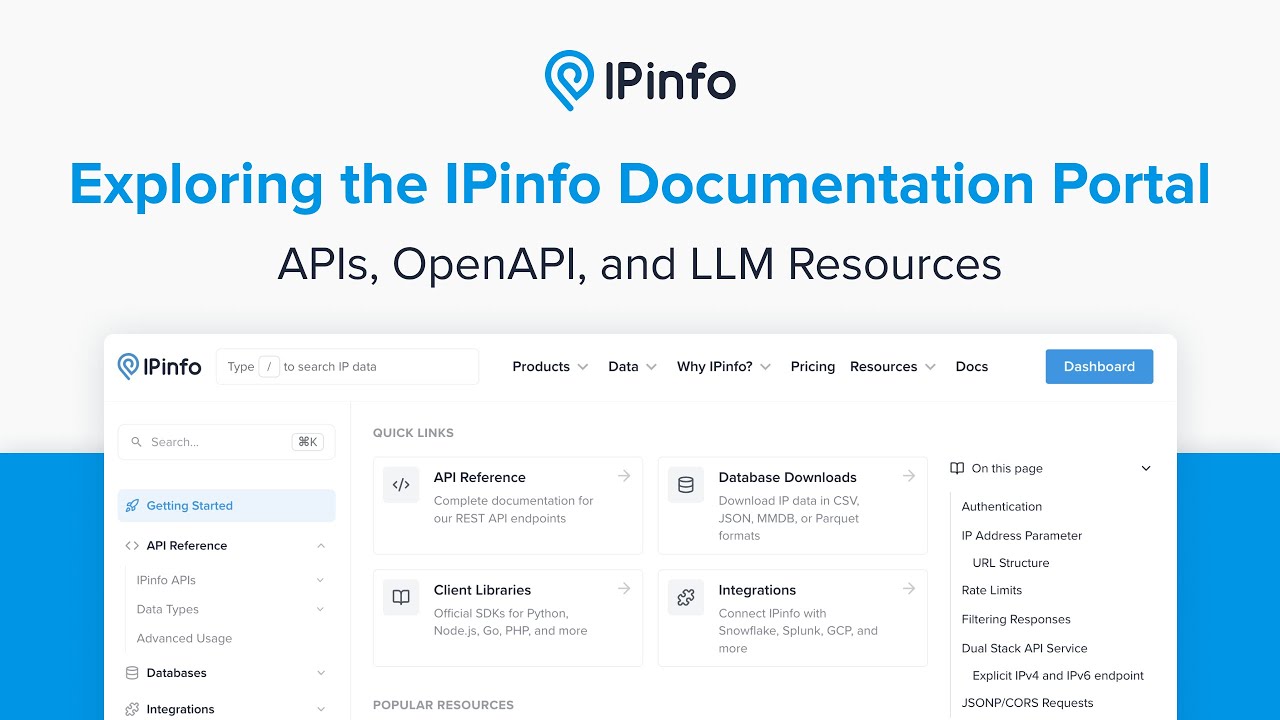This screenshot has height=720, width=1280.
Task: Expand the Data Types submenu chevron
Action: pyautogui.click(x=320, y=609)
